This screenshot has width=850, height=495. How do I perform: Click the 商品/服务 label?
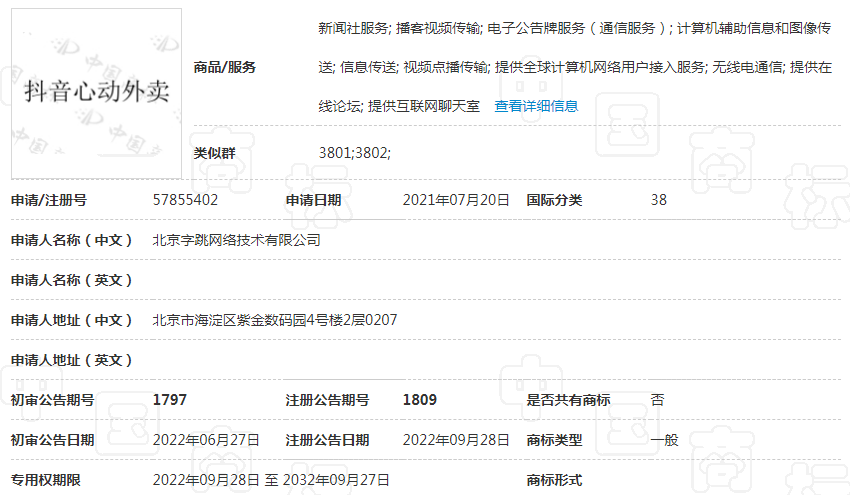point(224,67)
